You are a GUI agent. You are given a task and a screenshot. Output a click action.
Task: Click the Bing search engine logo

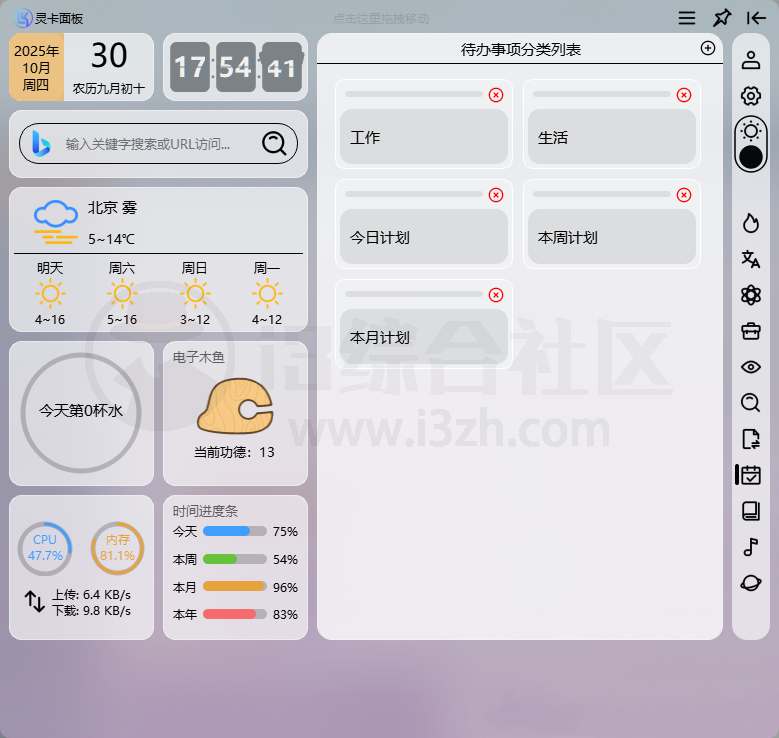click(41, 144)
